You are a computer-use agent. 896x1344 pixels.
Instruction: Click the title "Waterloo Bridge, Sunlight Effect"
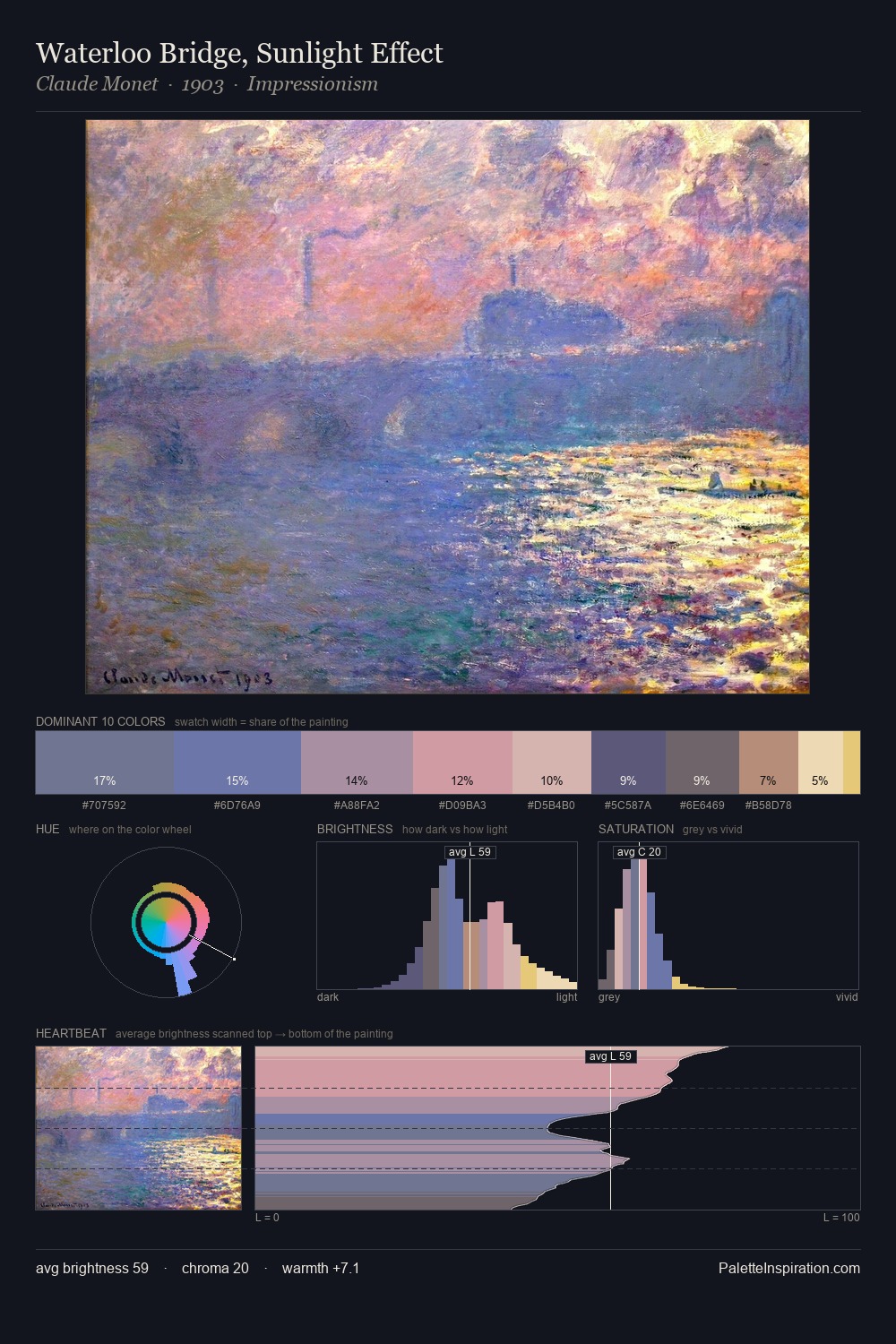click(x=239, y=54)
